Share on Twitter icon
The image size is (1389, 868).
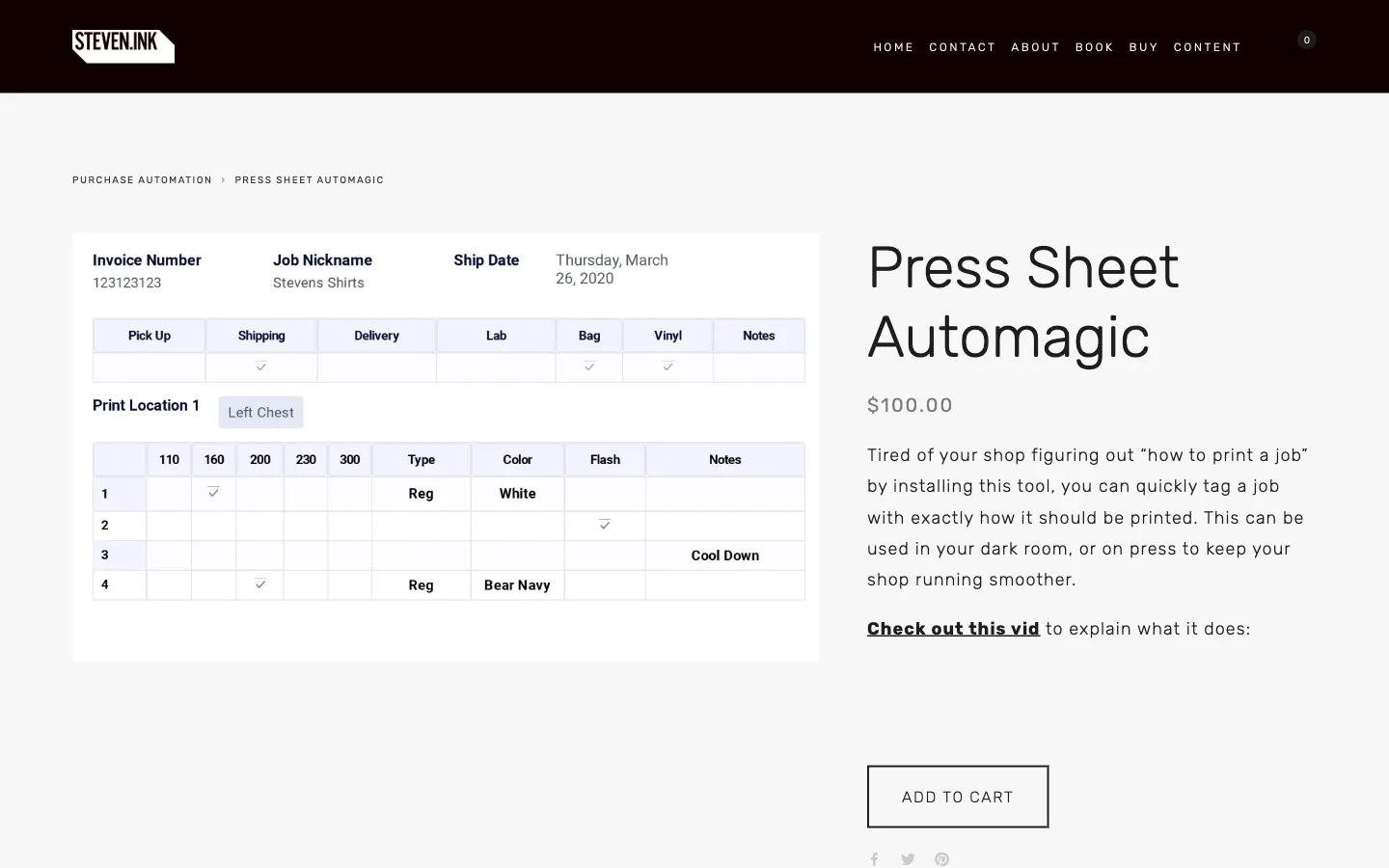click(x=908, y=859)
